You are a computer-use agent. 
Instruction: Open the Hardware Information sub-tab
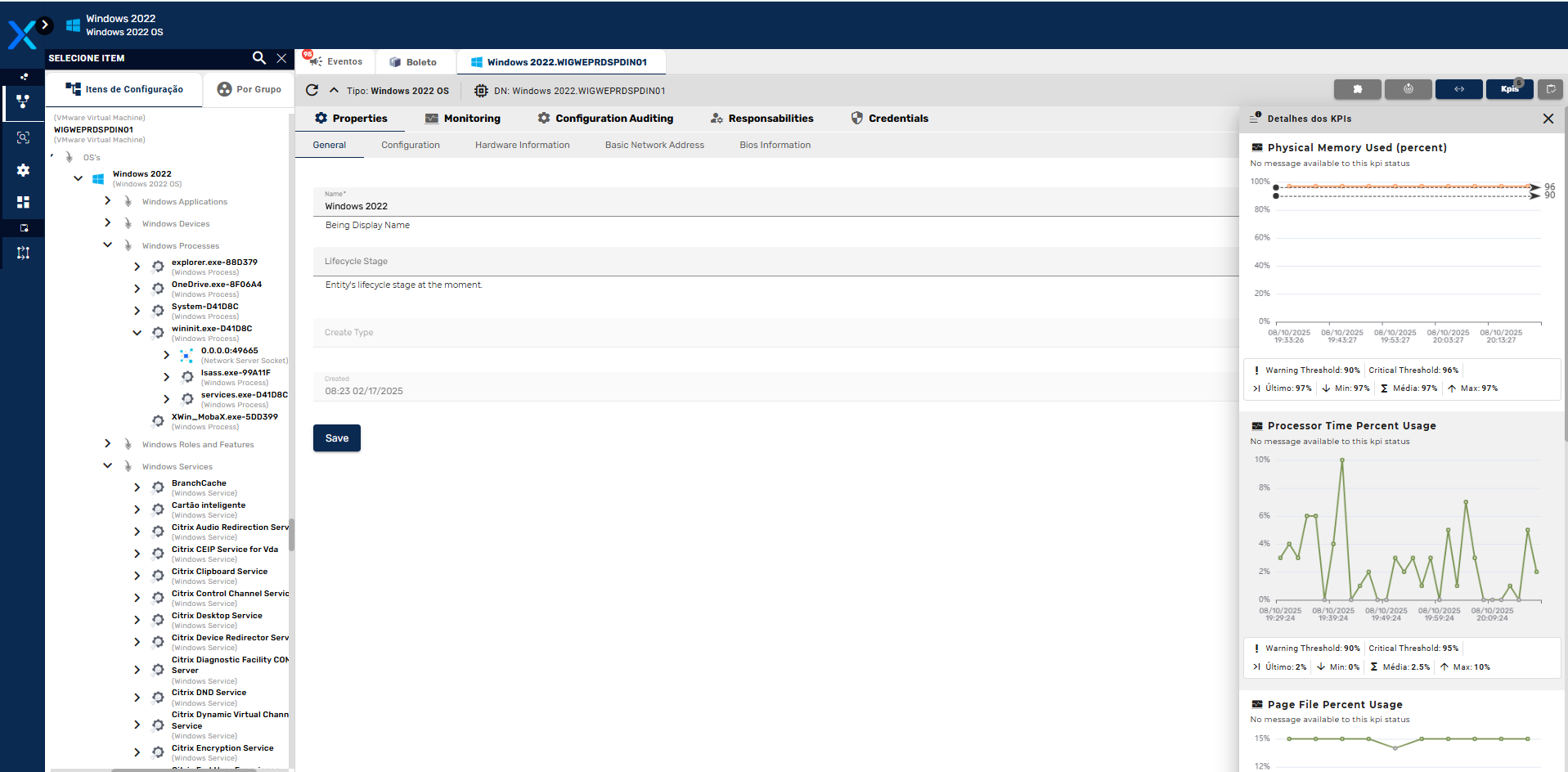pyautogui.click(x=522, y=146)
